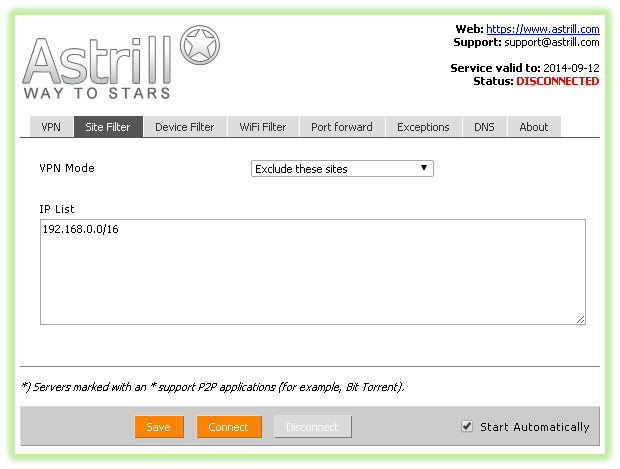Click the WAY TO STARS tagline
Screen dimensions: 620x469
pyautogui.click(x=97, y=93)
